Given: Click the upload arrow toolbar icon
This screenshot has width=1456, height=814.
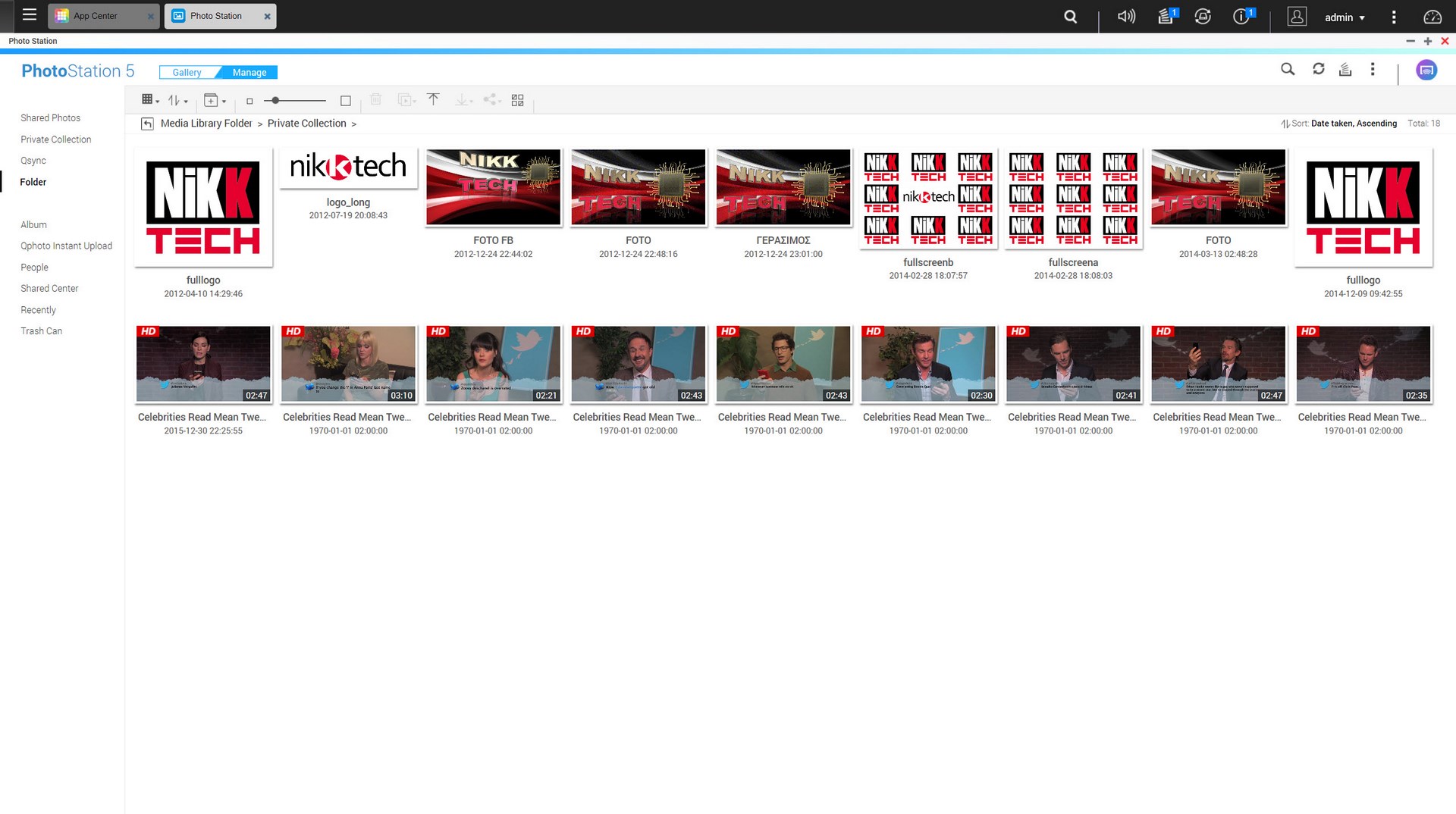Looking at the screenshot, I should click(x=433, y=99).
